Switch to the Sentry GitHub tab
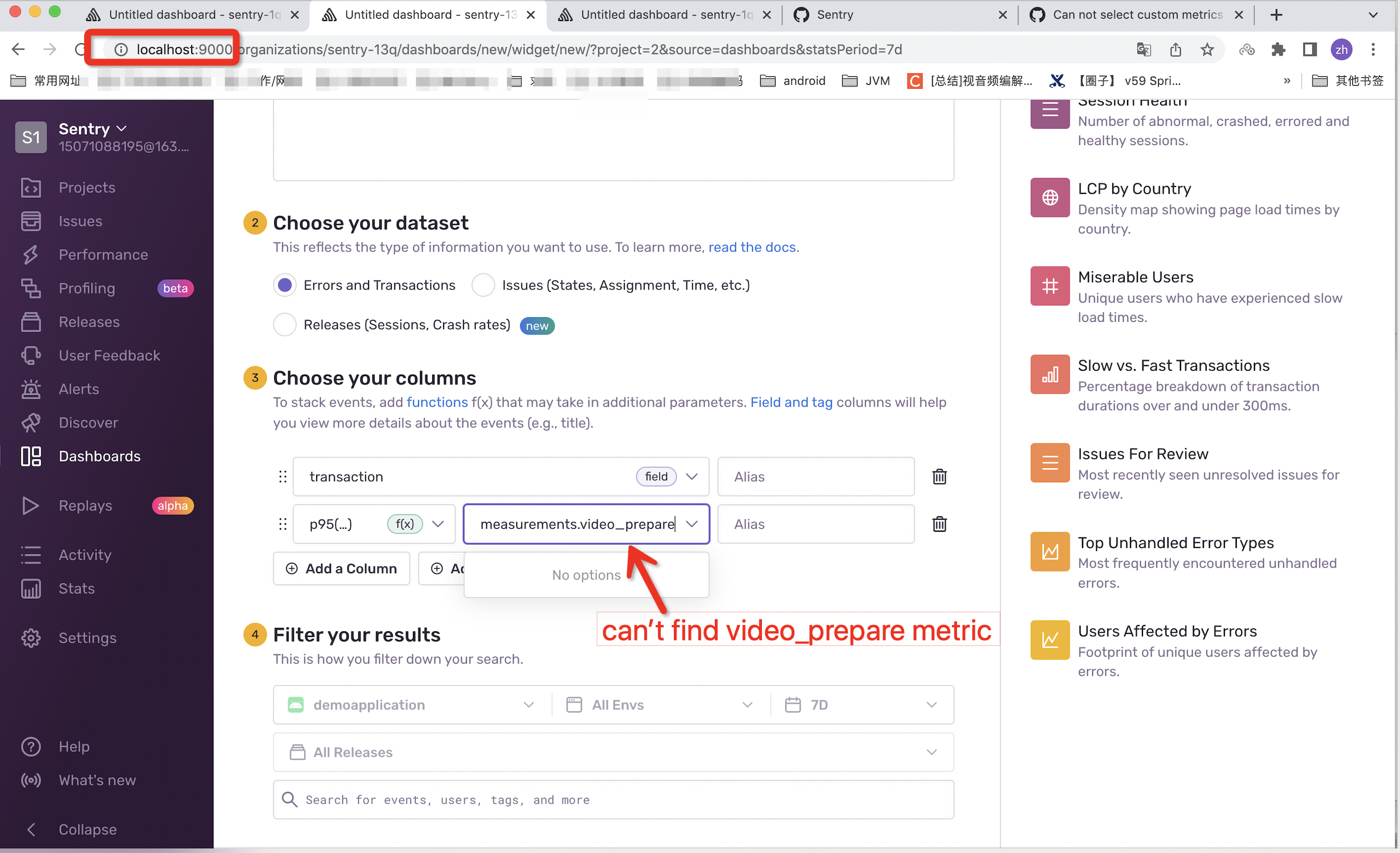 click(x=836, y=15)
